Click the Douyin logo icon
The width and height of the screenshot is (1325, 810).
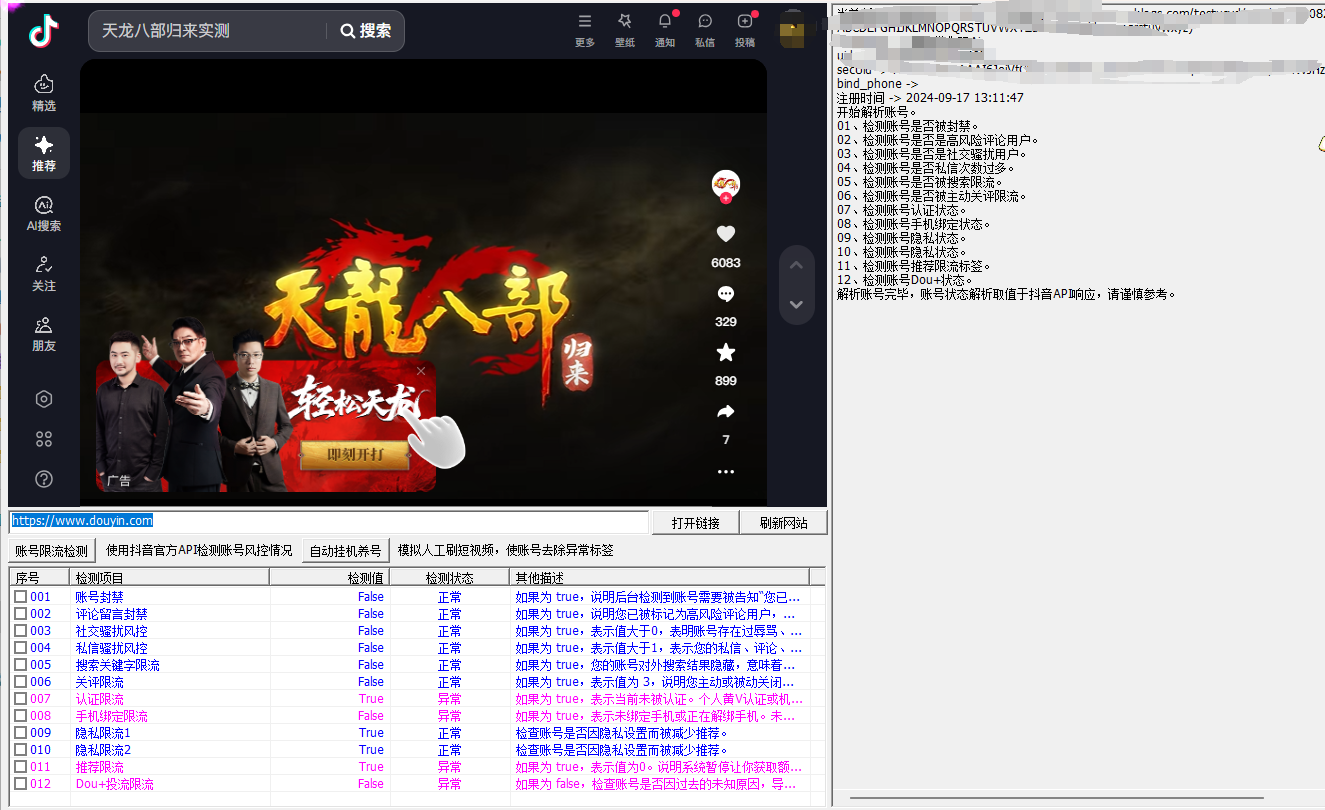click(44, 31)
